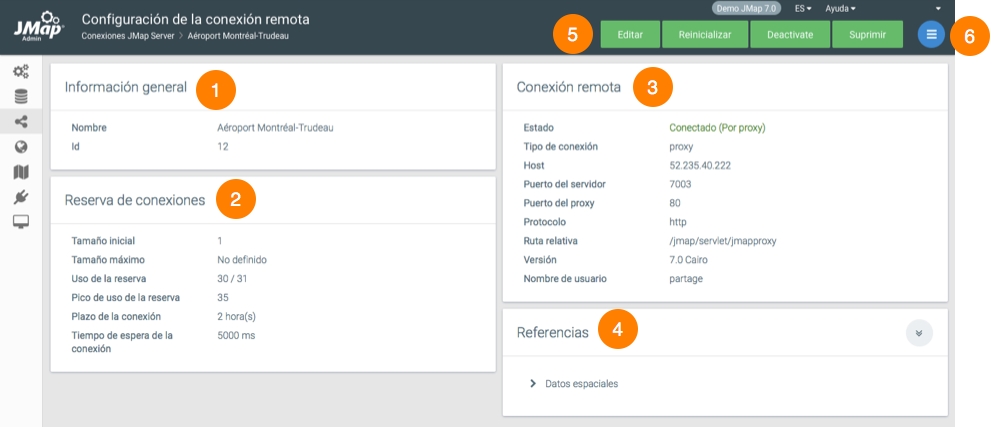Image resolution: width=994 pixels, height=427 pixels.
Task: Open the blue hamburger menu button
Action: (931, 35)
